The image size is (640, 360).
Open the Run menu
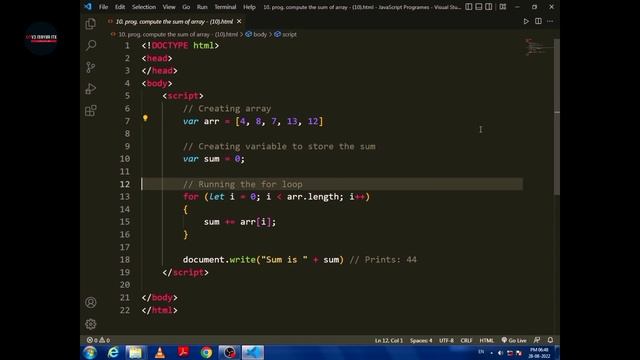pyautogui.click(x=202, y=7)
